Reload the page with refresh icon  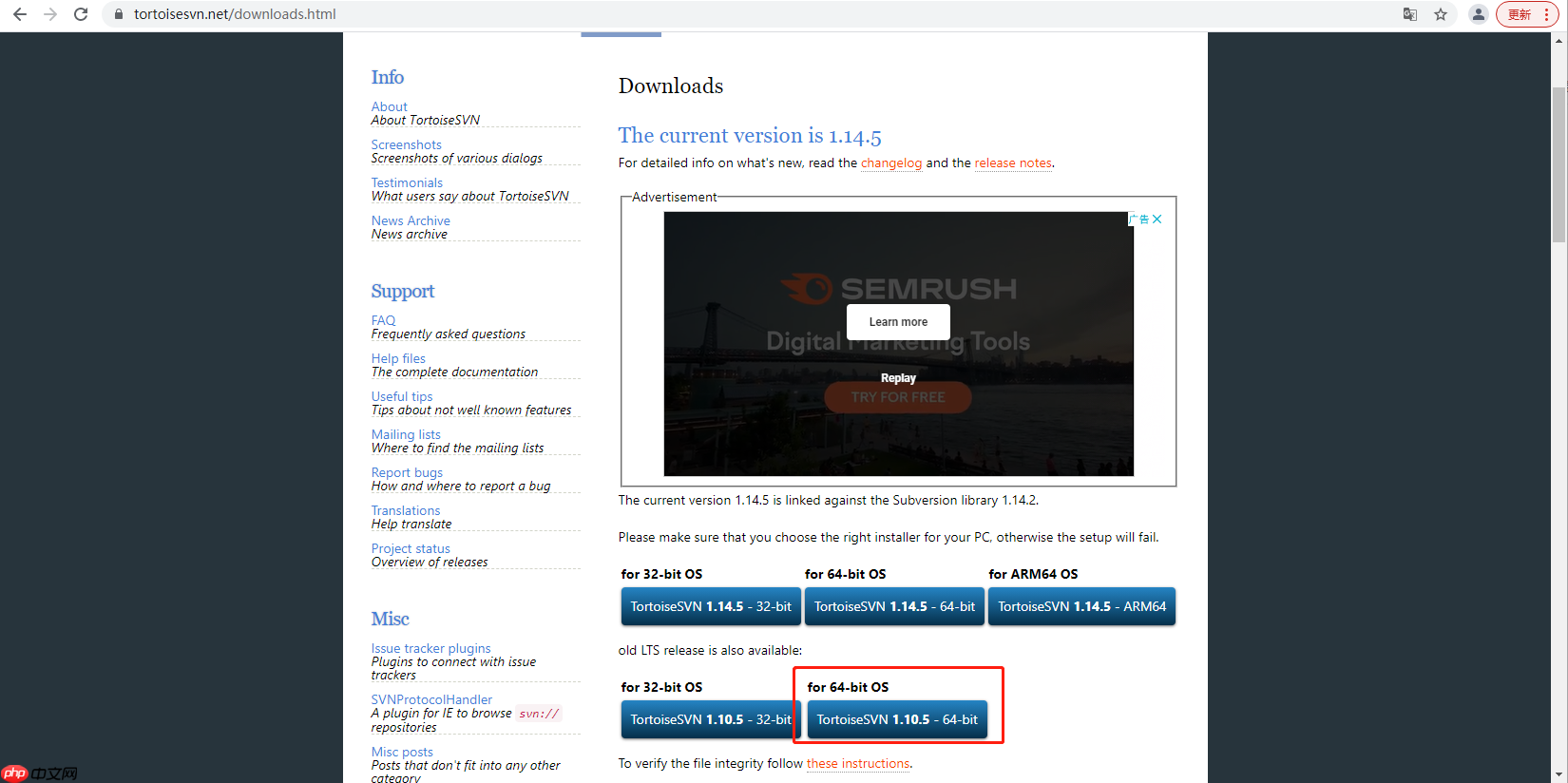tap(81, 14)
